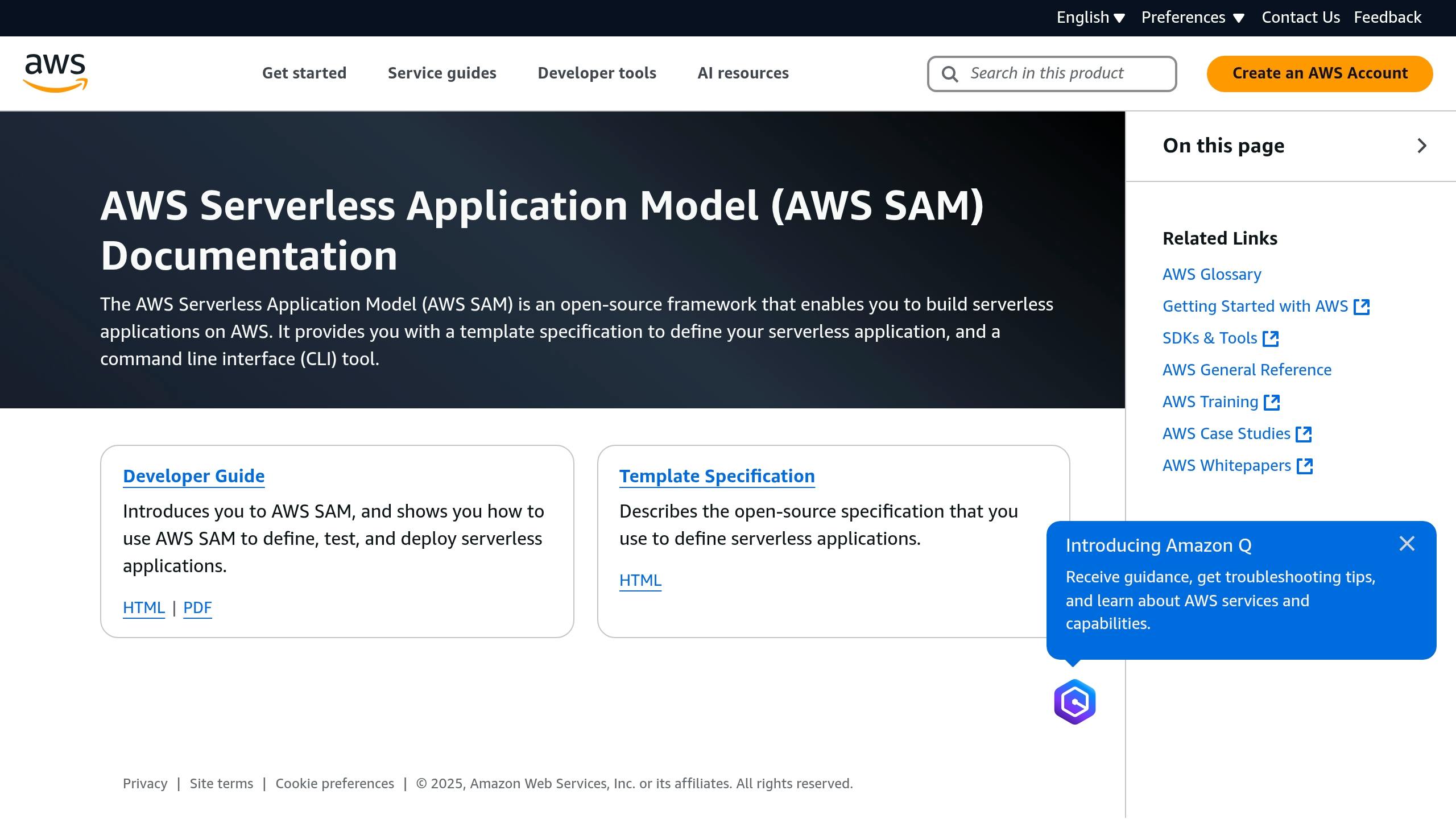Open the Feedback link
This screenshot has width=1456, height=819.
point(1387,18)
